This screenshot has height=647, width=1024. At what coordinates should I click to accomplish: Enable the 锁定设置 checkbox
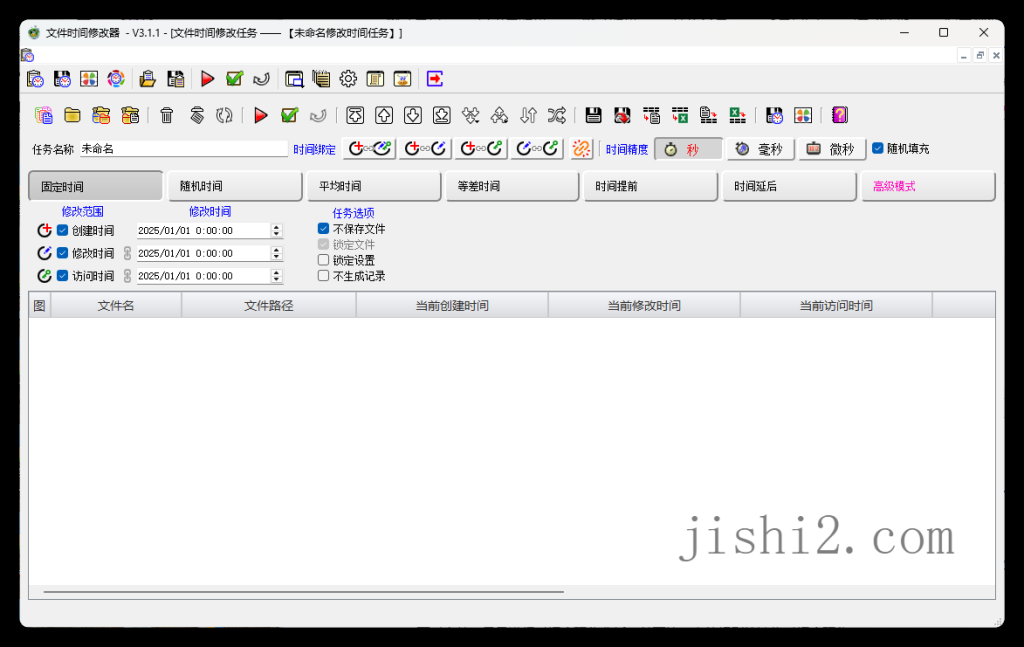(x=323, y=260)
